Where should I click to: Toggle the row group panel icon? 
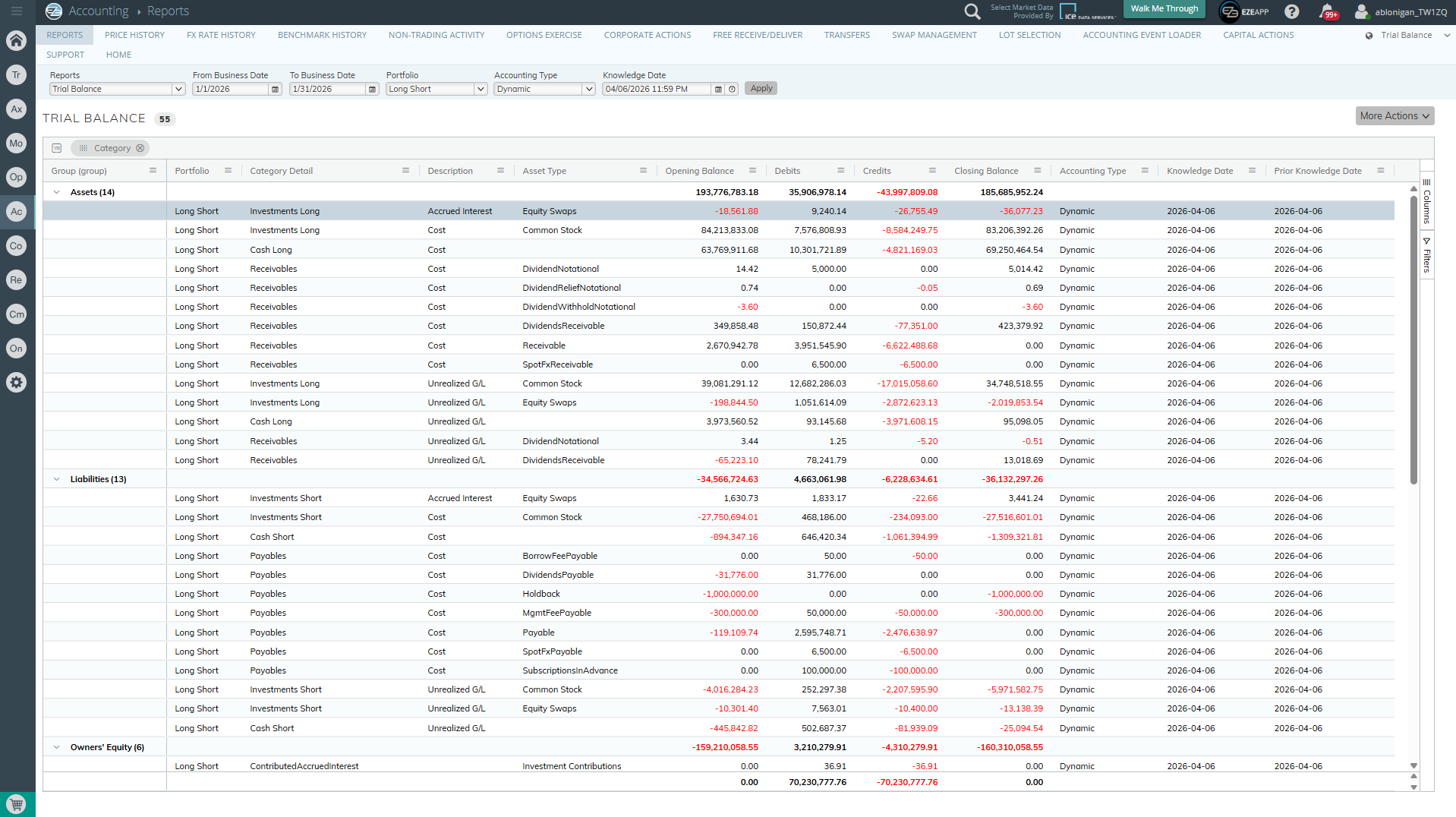tap(57, 148)
